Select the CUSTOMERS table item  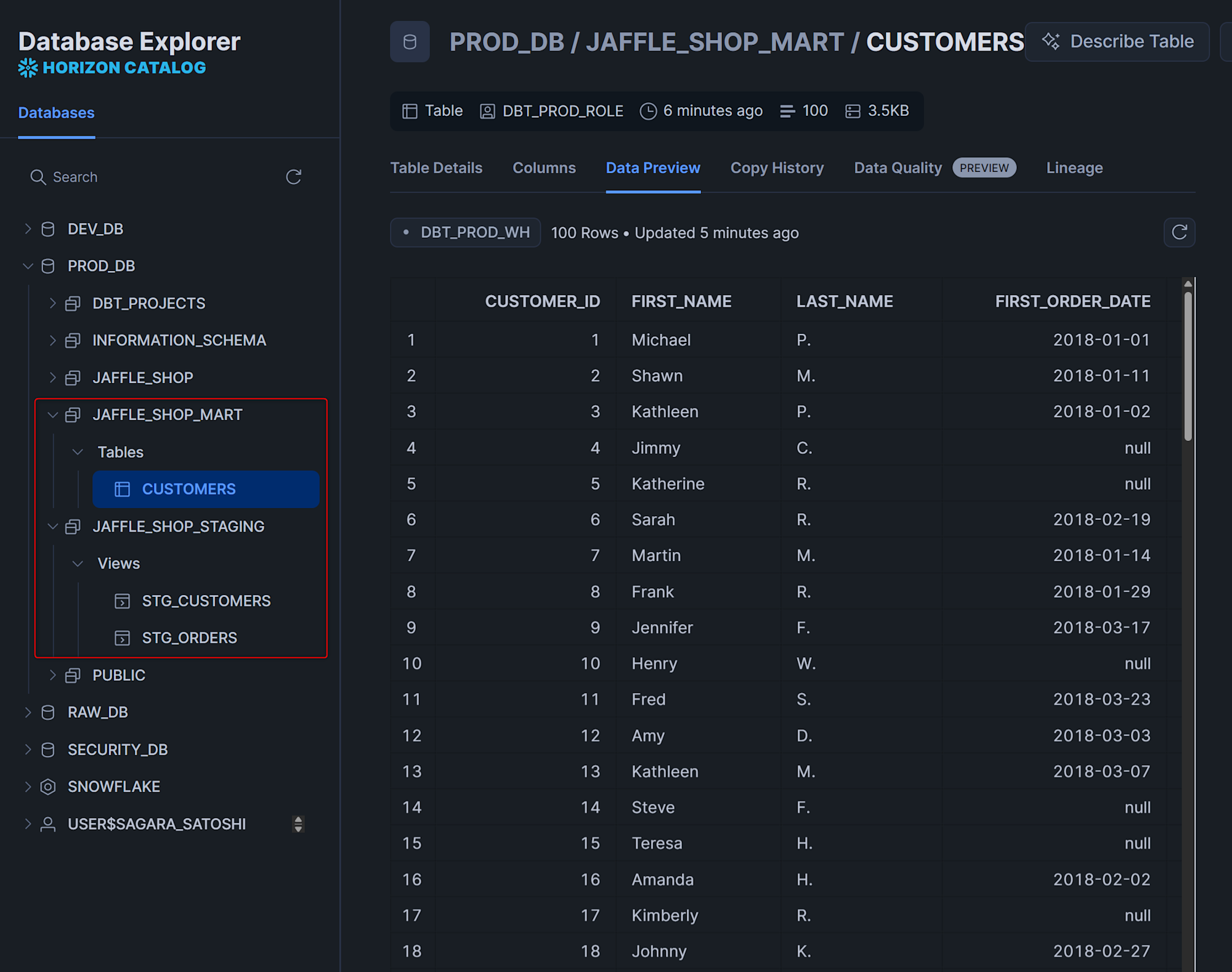click(x=188, y=489)
